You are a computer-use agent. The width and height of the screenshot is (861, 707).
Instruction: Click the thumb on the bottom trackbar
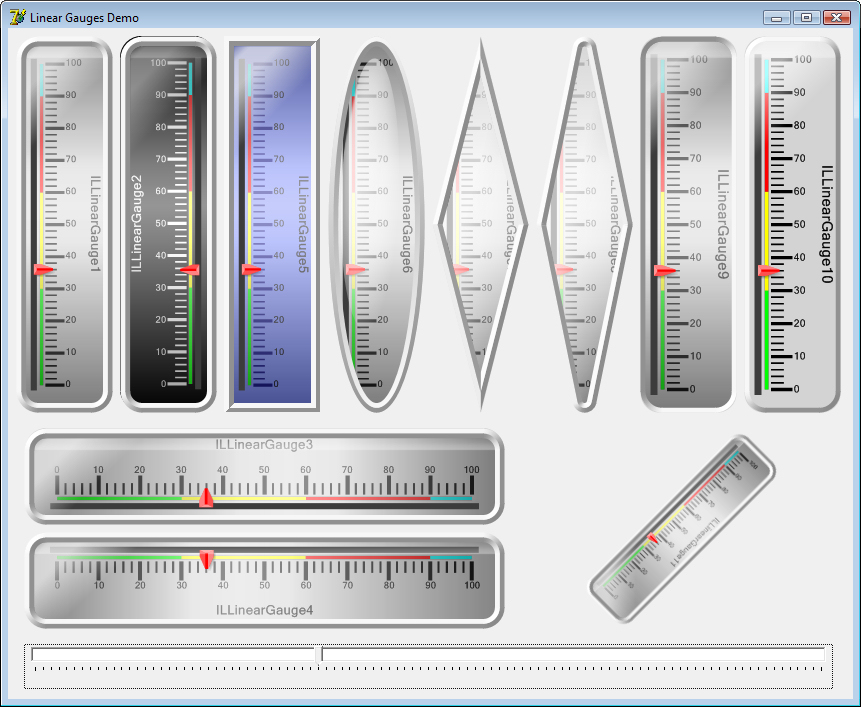[x=318, y=655]
